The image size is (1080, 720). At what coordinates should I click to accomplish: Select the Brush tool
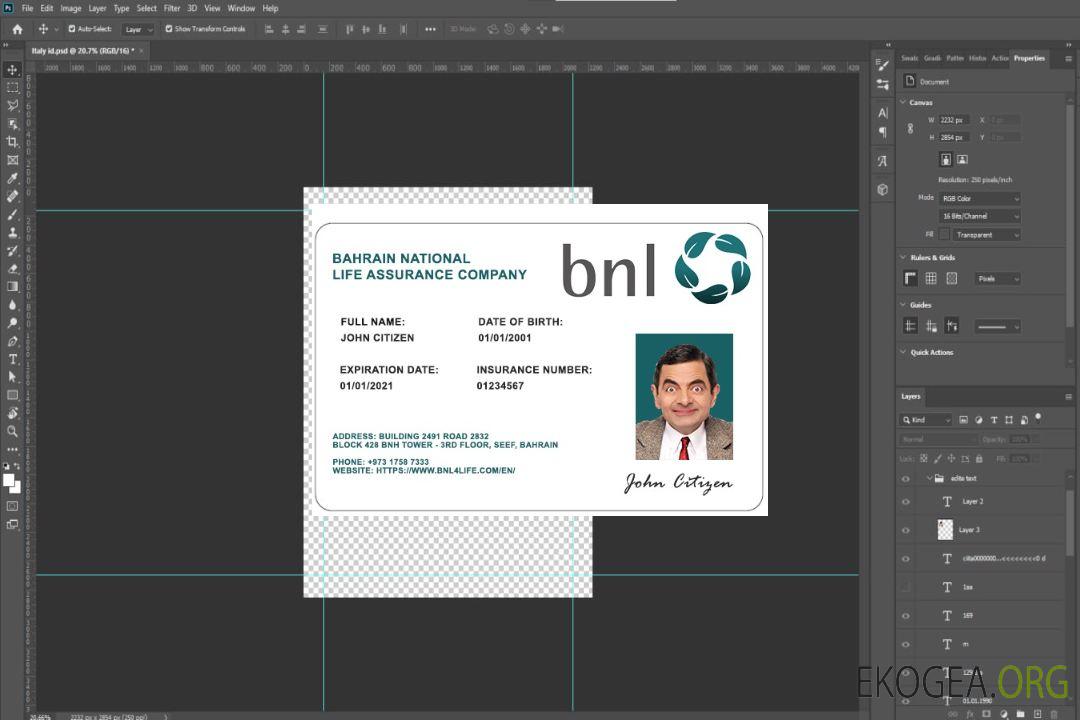tap(12, 214)
